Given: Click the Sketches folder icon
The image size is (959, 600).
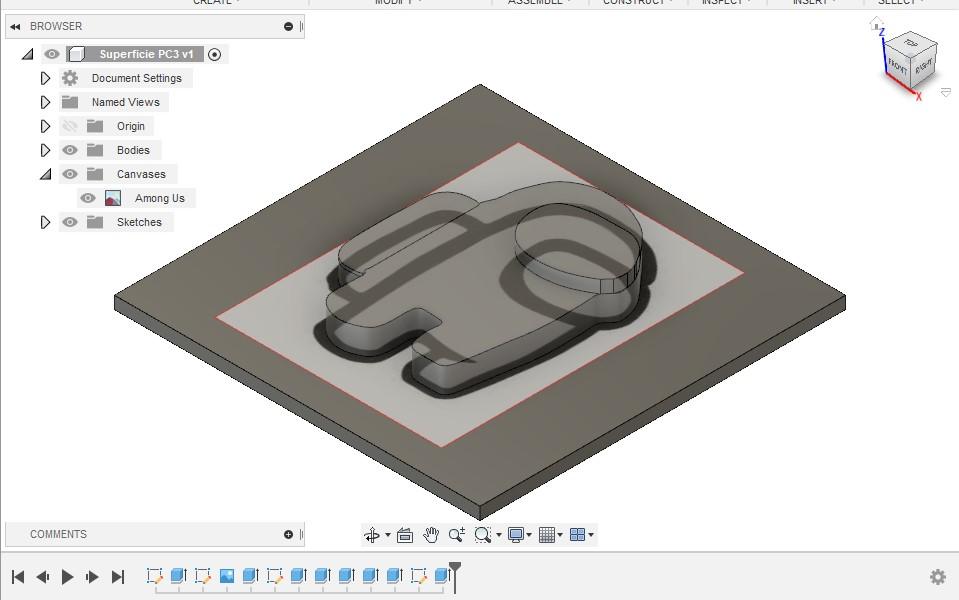Looking at the screenshot, I should tap(95, 222).
